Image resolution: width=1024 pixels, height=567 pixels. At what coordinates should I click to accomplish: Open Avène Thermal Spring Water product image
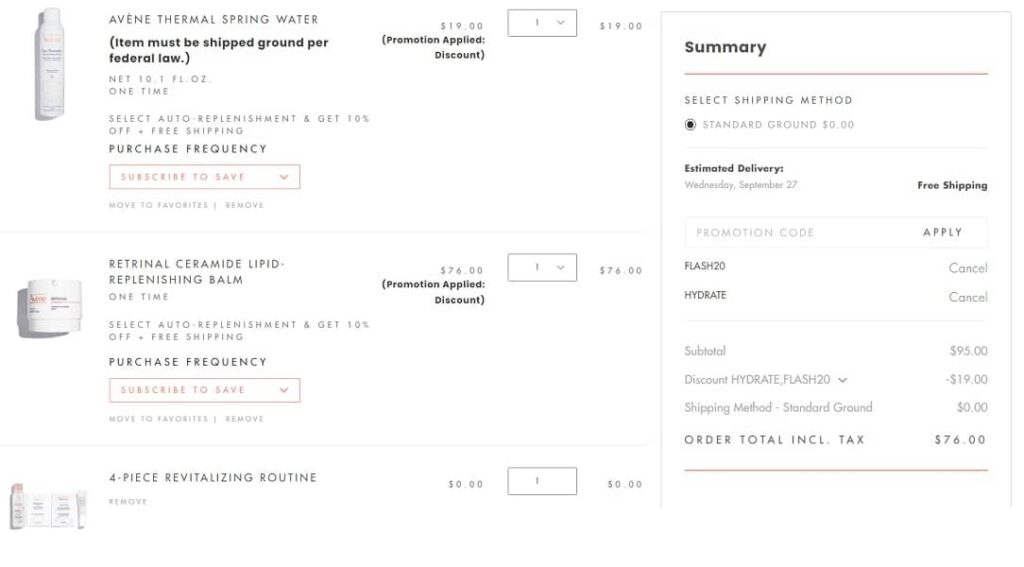click(x=49, y=65)
